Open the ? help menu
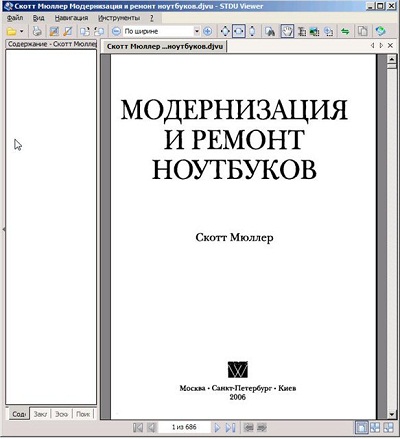This screenshot has width=400, height=439. click(x=152, y=18)
